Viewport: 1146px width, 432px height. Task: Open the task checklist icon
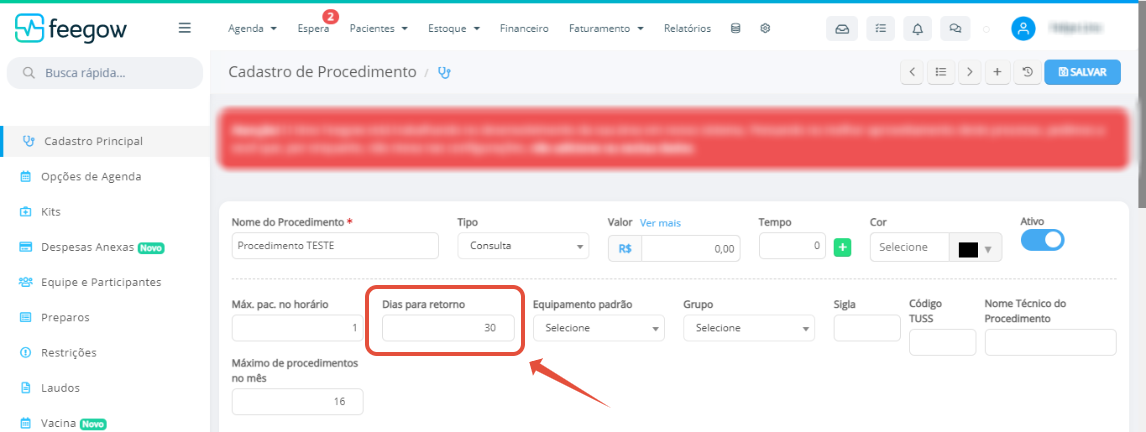881,29
